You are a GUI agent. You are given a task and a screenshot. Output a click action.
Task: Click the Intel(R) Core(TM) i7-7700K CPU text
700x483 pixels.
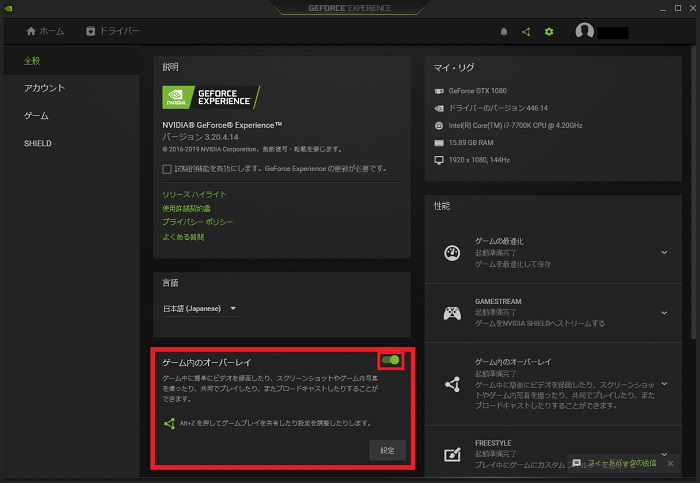click(515, 125)
